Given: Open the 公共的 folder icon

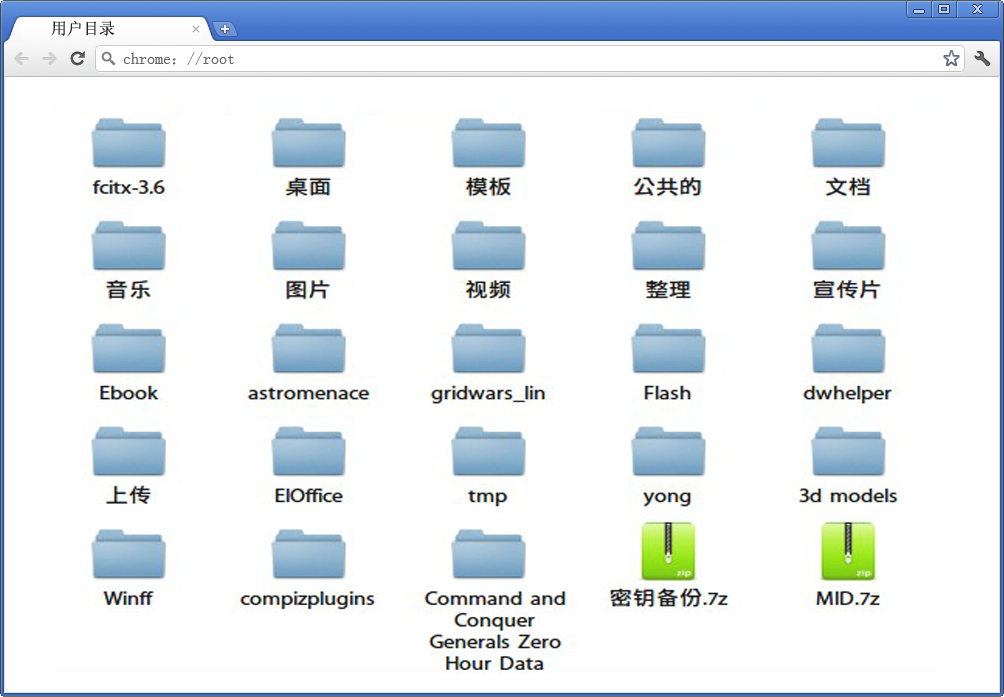Looking at the screenshot, I should point(668,143).
